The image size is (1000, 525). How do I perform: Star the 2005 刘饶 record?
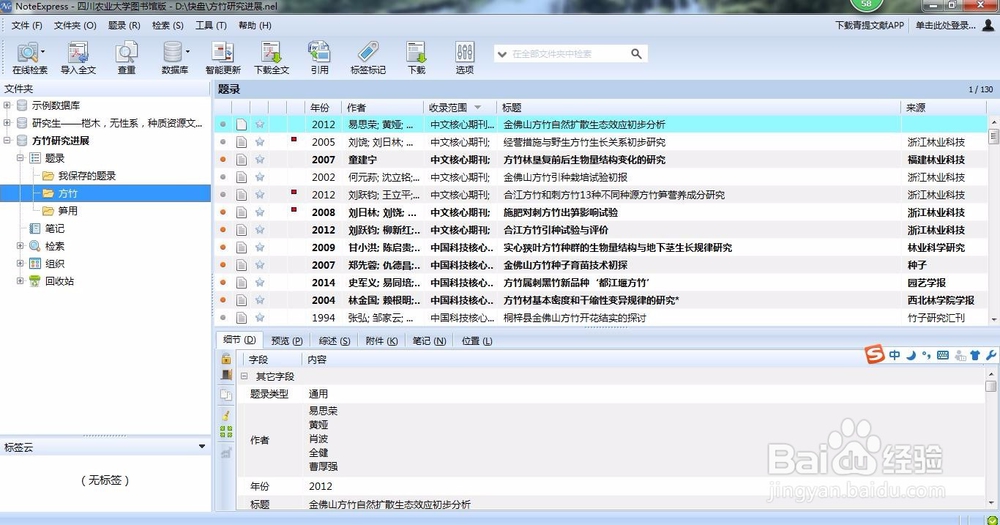click(x=260, y=142)
